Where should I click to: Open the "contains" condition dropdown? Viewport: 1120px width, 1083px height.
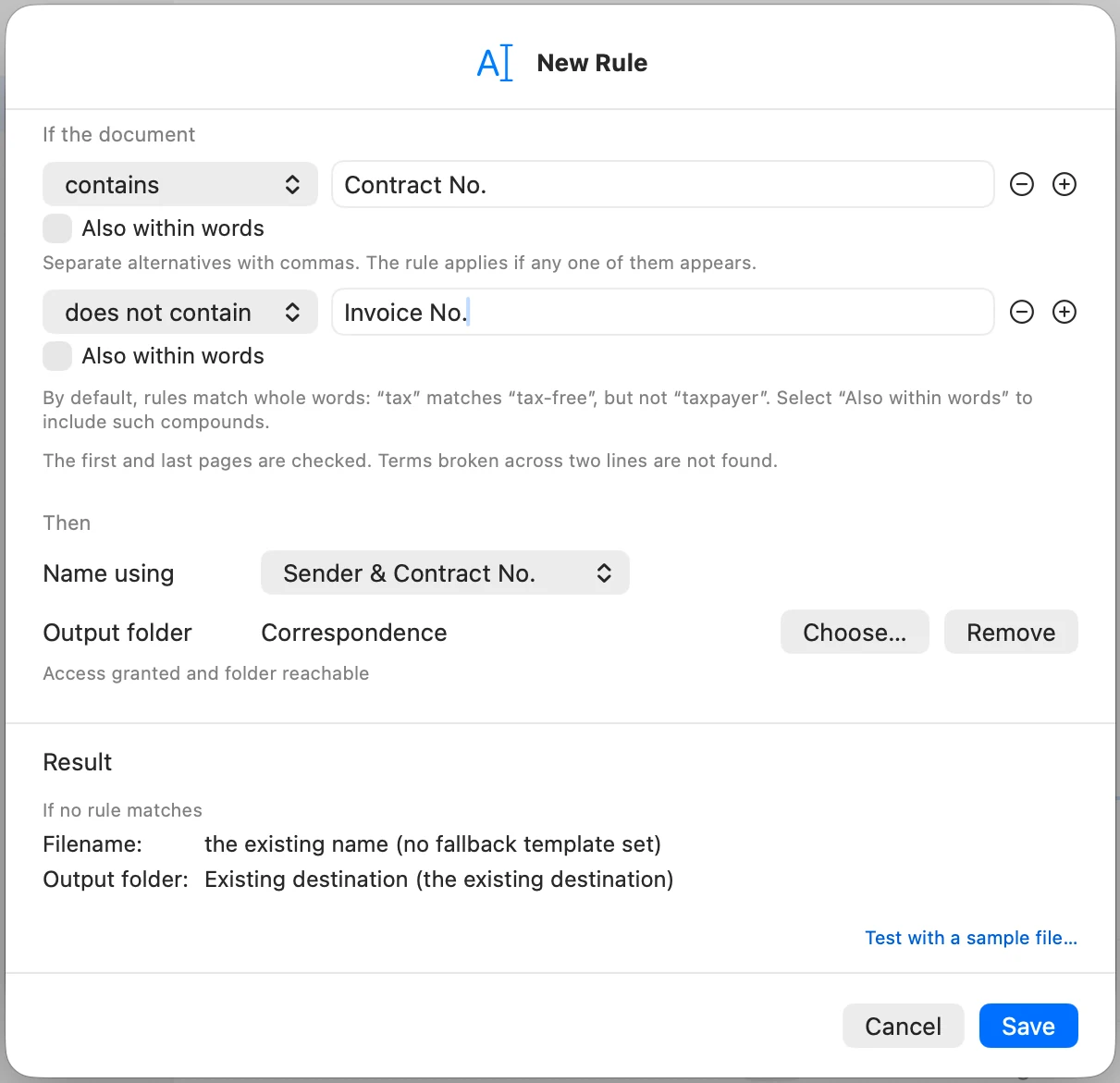180,184
